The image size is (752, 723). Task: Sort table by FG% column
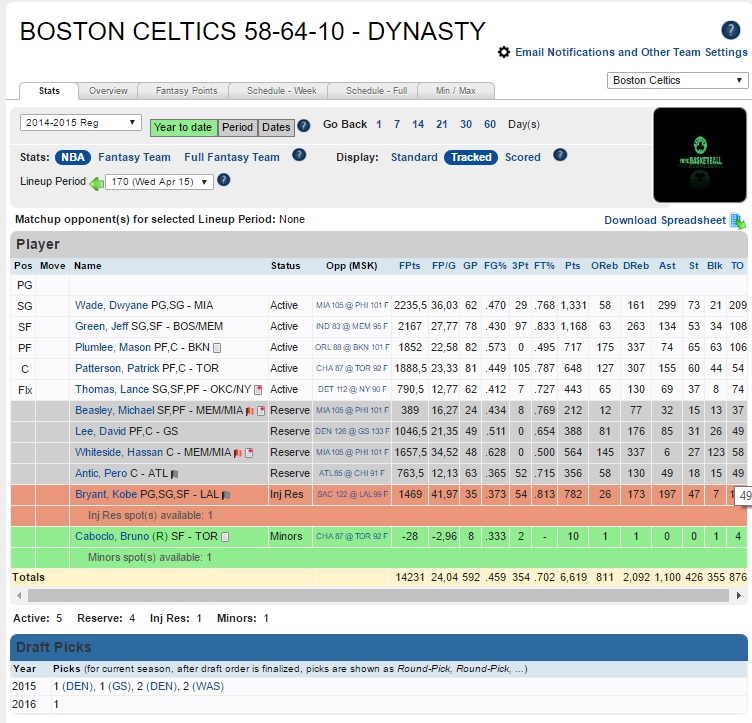495,266
